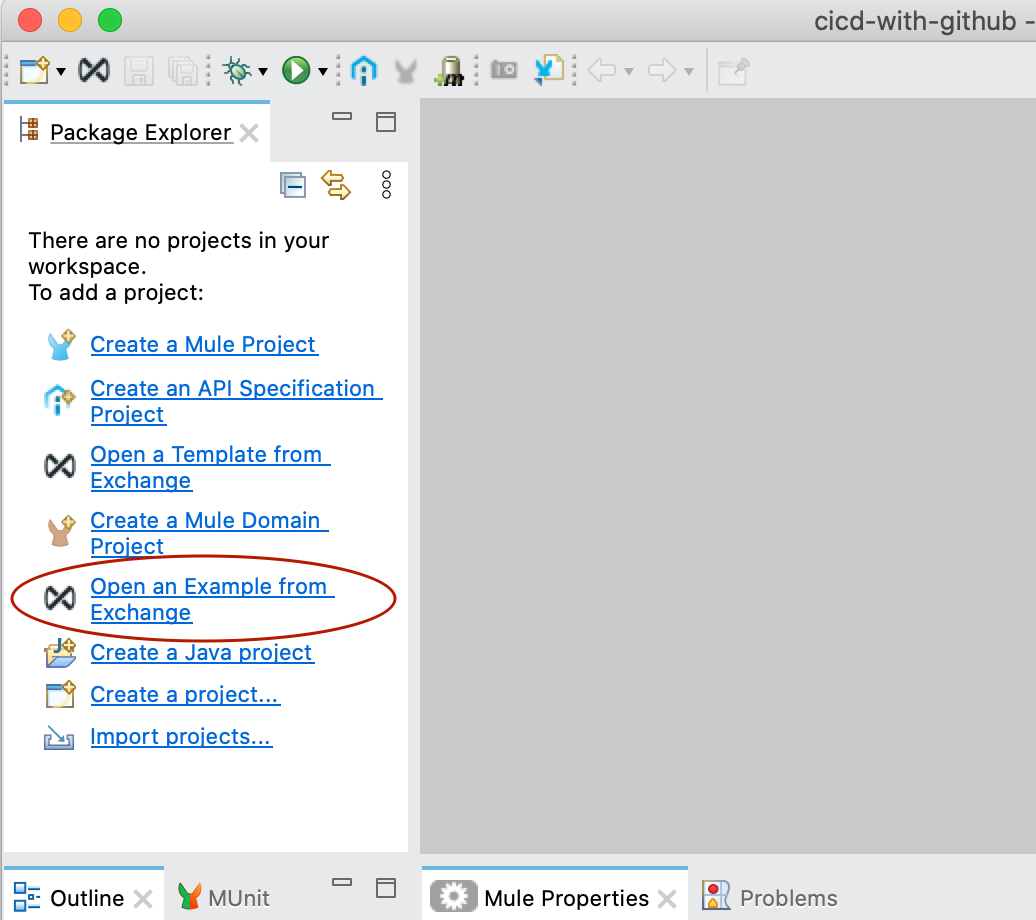Viewport: 1036px width, 920px height.
Task: Click the pin/attach icon at toolbar end
Action: 733,70
